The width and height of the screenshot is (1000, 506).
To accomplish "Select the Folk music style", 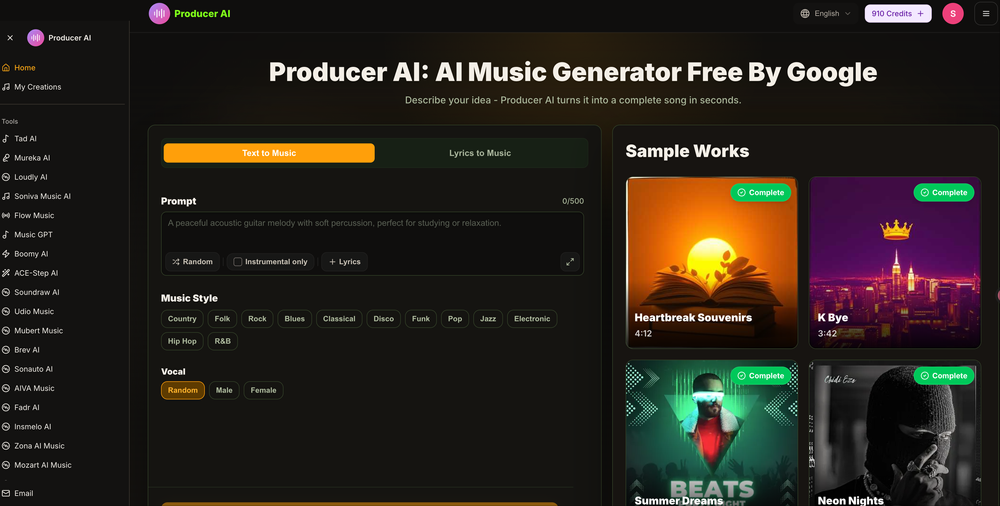I will [x=223, y=319].
